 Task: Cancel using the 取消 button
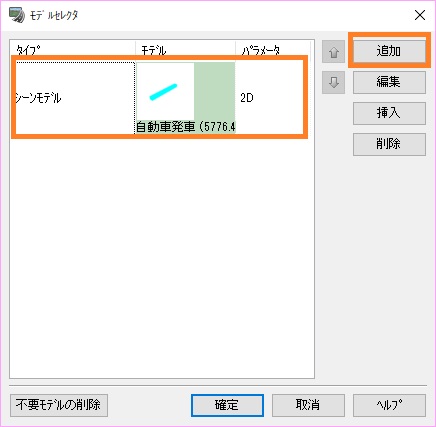pos(308,405)
